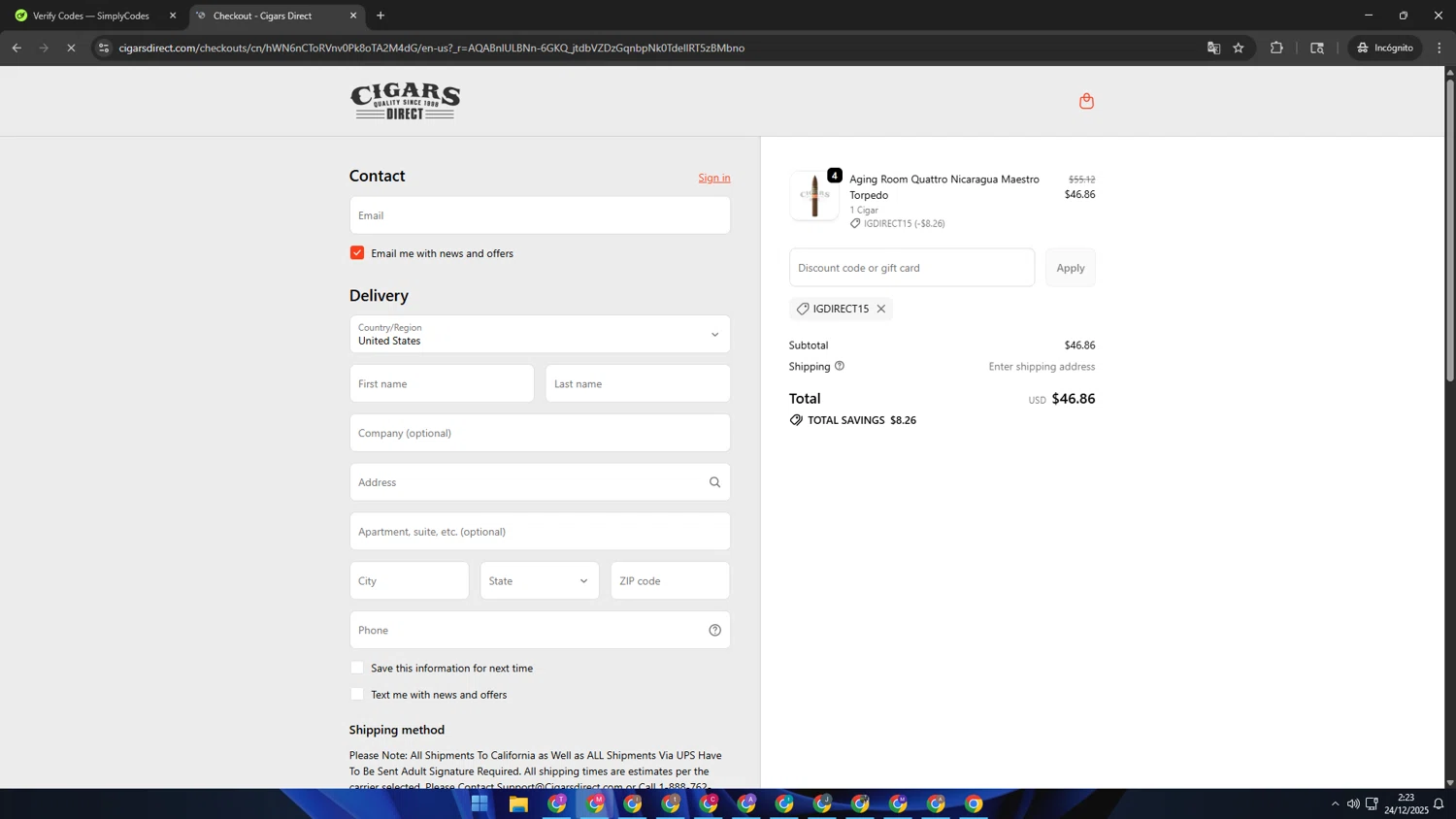Image resolution: width=1456 pixels, height=819 pixels.
Task: Open a new browser tab
Action: coord(381,16)
